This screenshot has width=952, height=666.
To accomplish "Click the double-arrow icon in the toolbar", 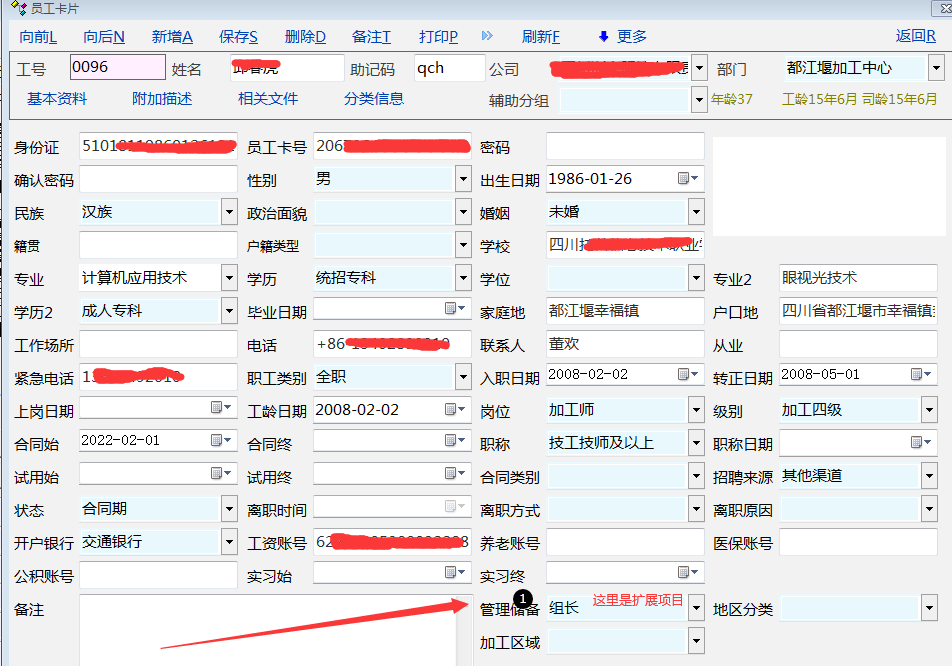I will tap(487, 36).
